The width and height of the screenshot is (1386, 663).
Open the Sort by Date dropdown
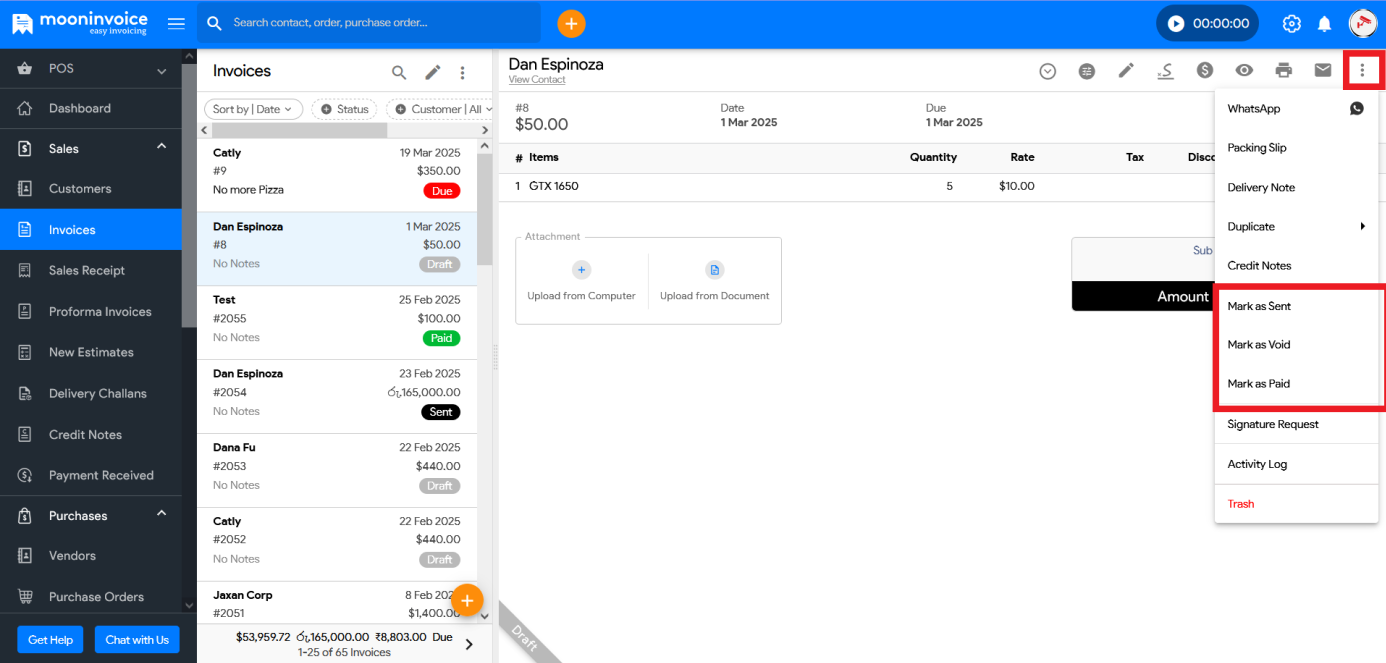pos(253,109)
